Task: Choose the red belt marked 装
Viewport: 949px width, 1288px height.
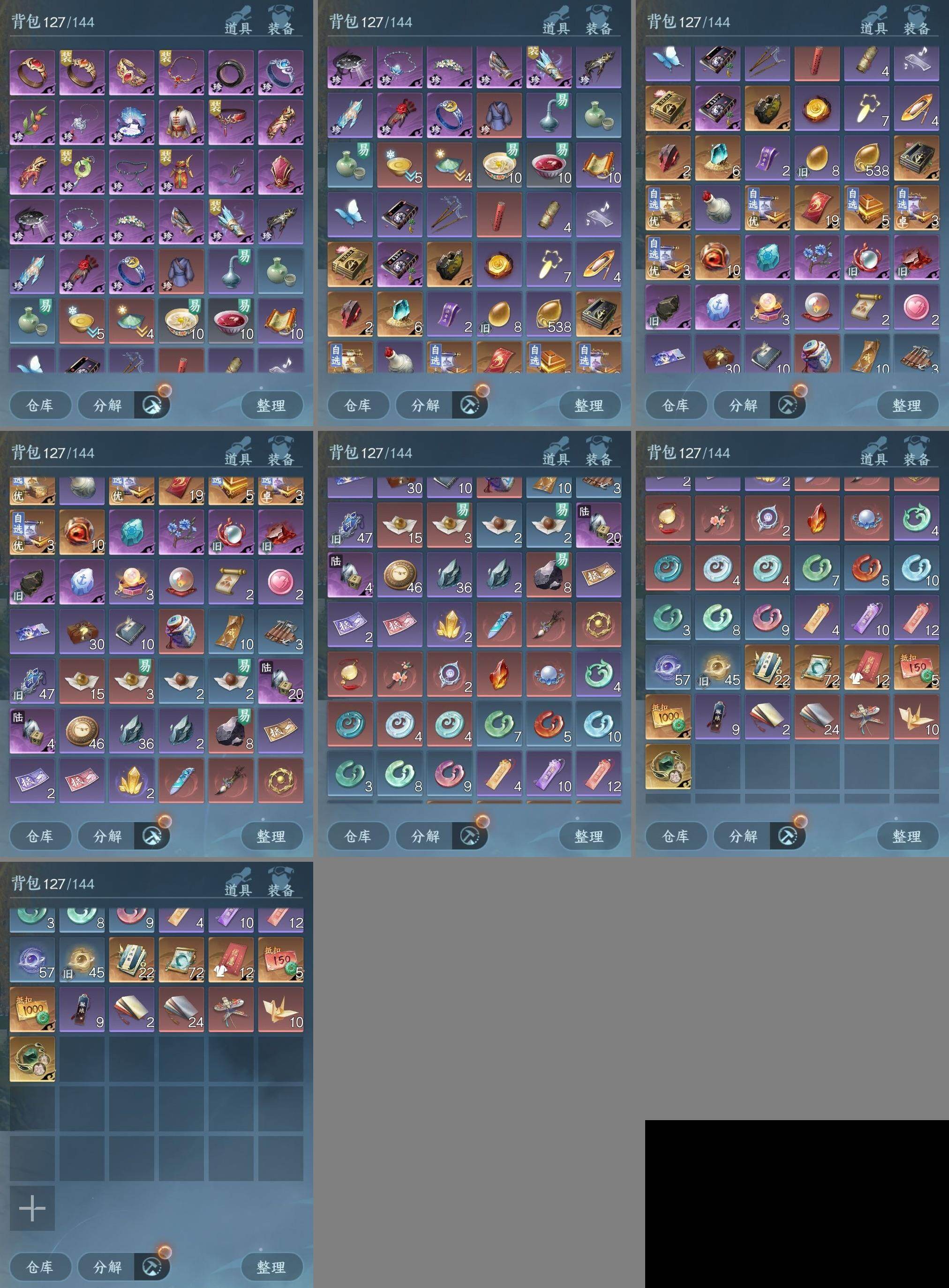Action: click(x=231, y=122)
